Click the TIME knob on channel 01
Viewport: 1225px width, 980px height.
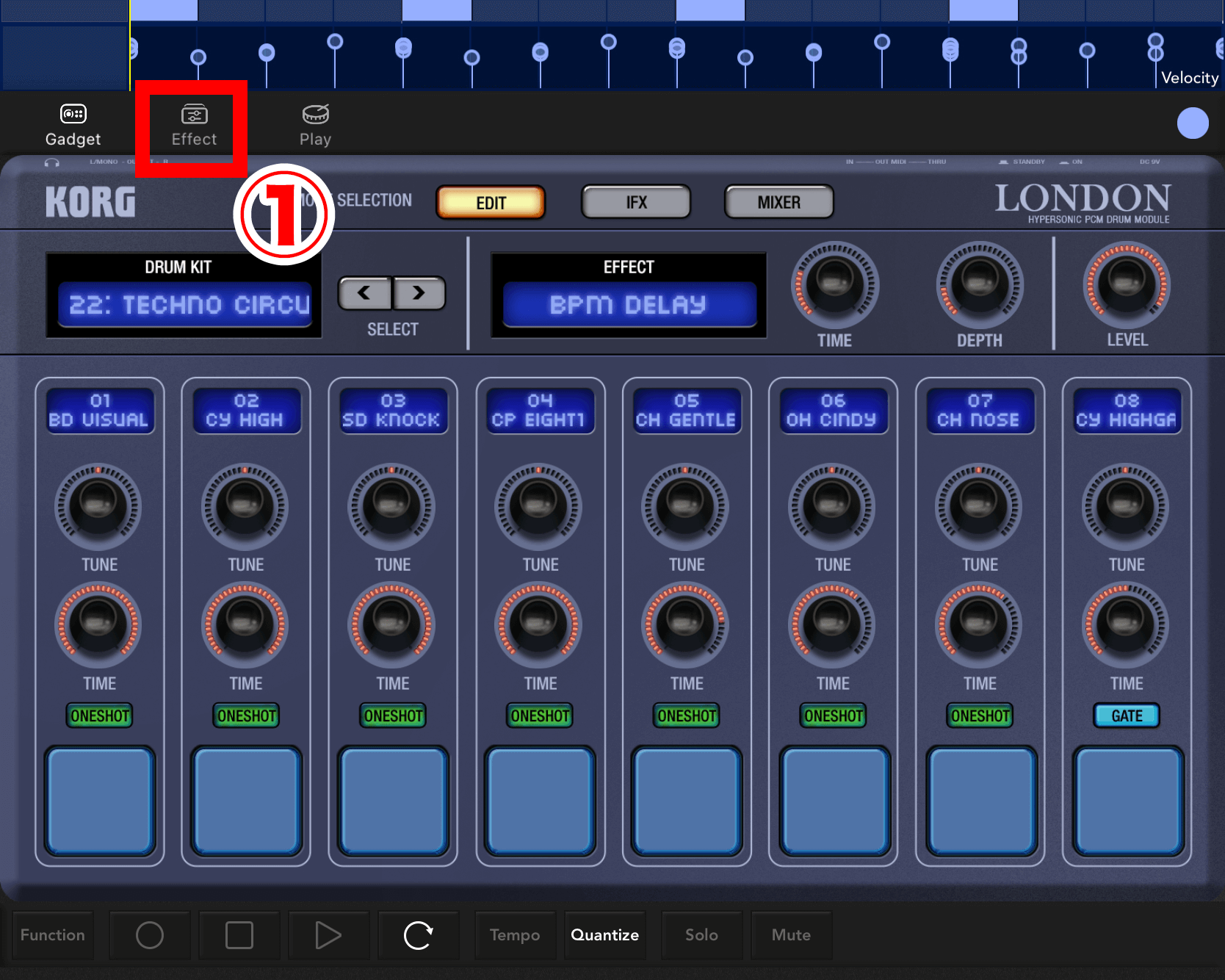click(x=98, y=626)
